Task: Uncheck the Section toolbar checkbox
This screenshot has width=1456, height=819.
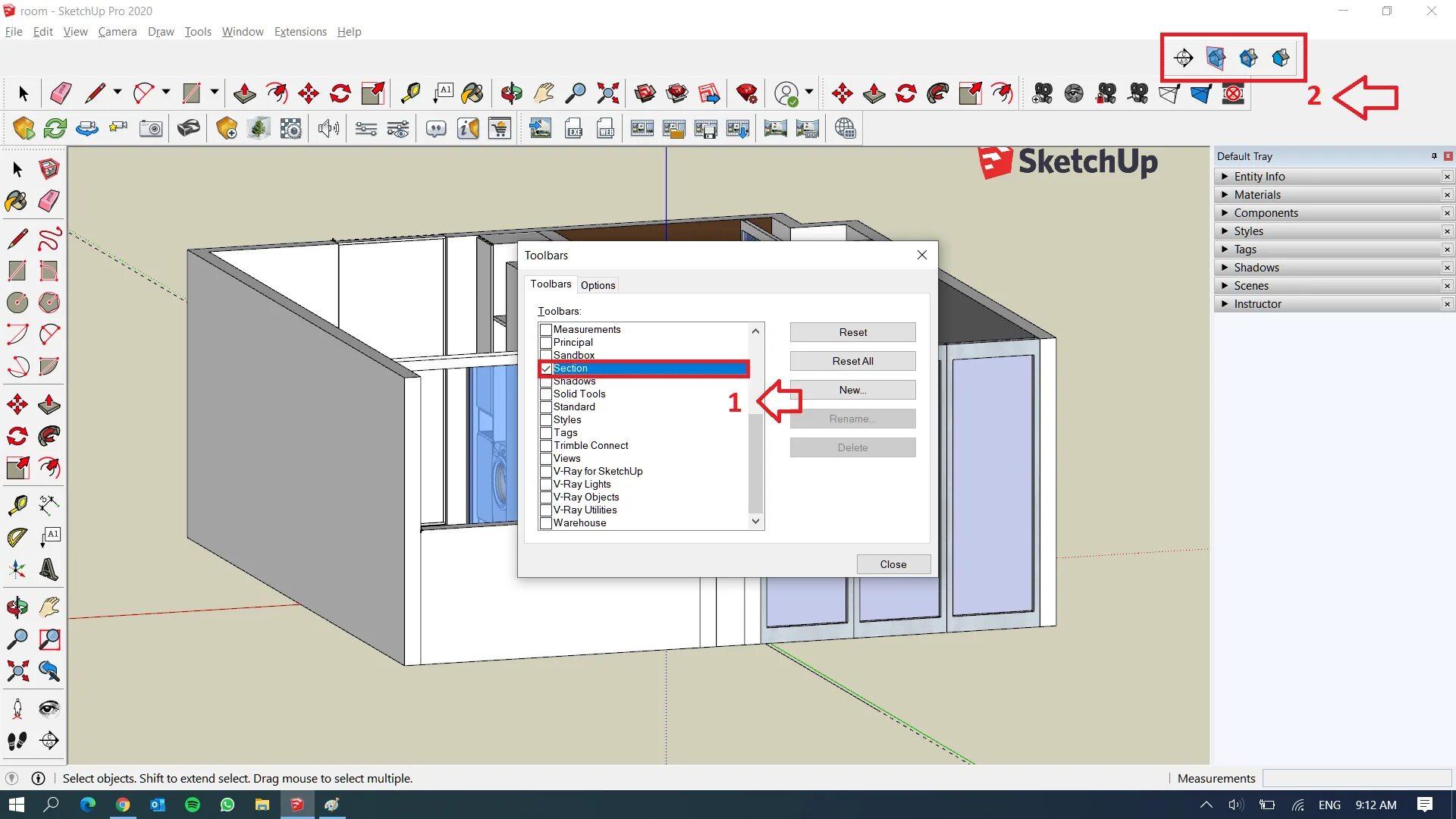Action: tap(546, 369)
